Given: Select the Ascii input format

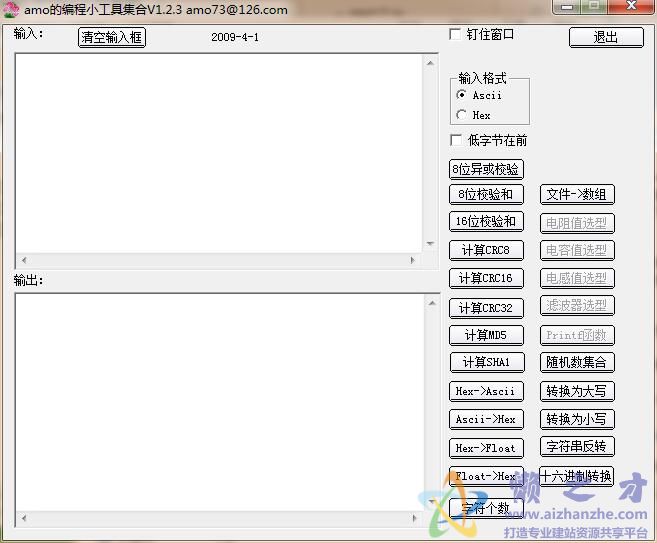Looking at the screenshot, I should click(x=461, y=95).
